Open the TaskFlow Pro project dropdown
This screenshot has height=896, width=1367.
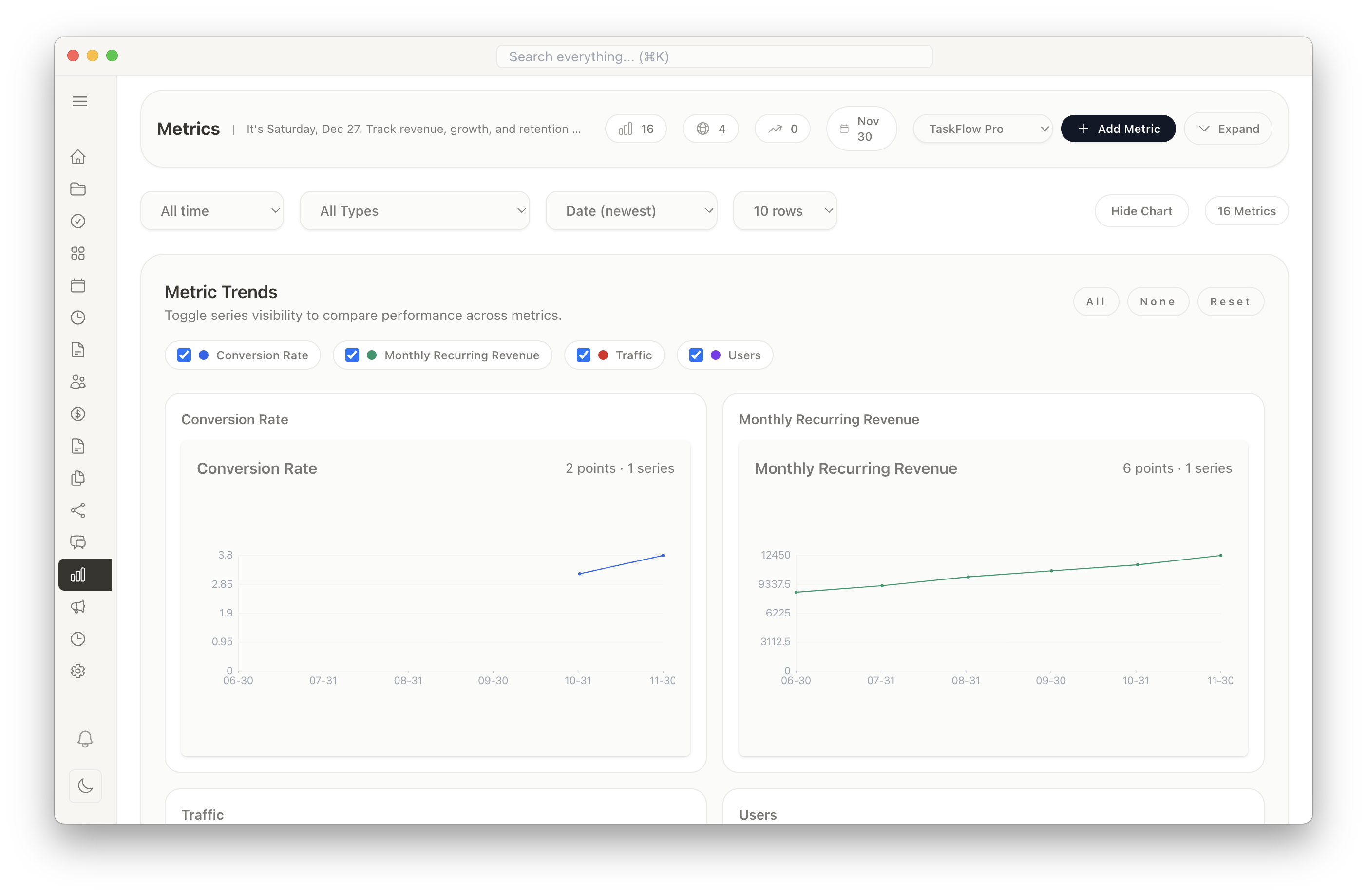point(983,129)
